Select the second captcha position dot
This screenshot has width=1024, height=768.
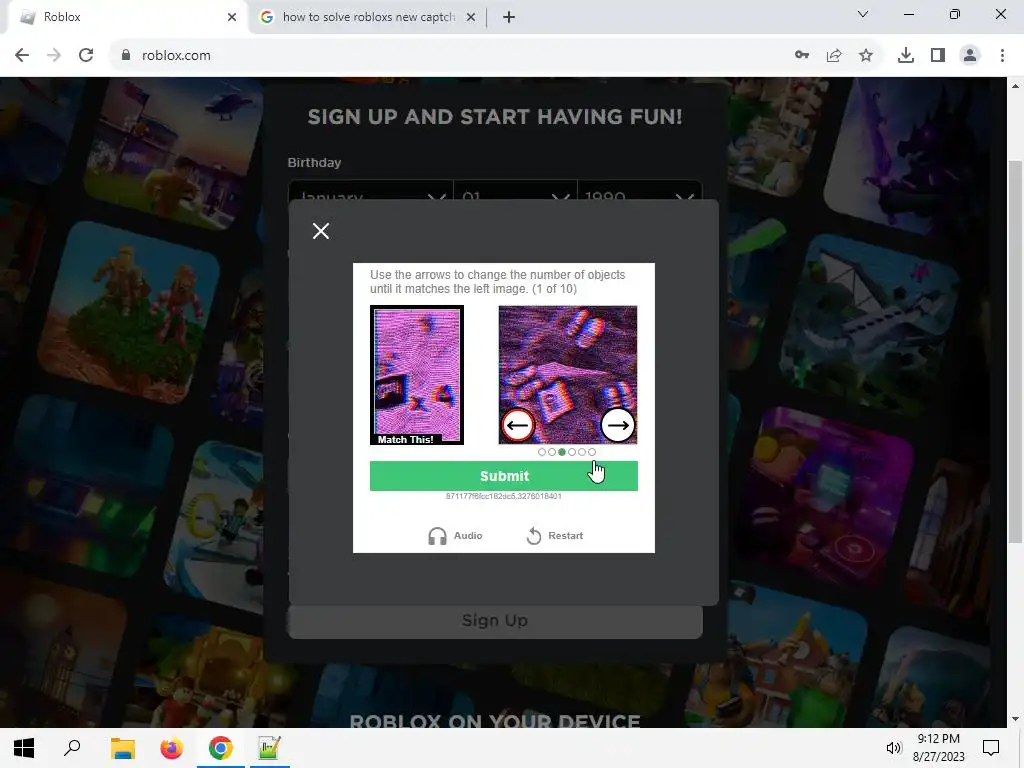coord(552,452)
